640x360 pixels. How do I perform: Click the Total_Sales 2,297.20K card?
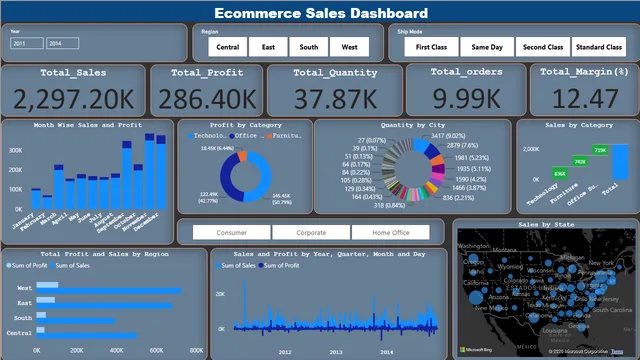pos(73,91)
